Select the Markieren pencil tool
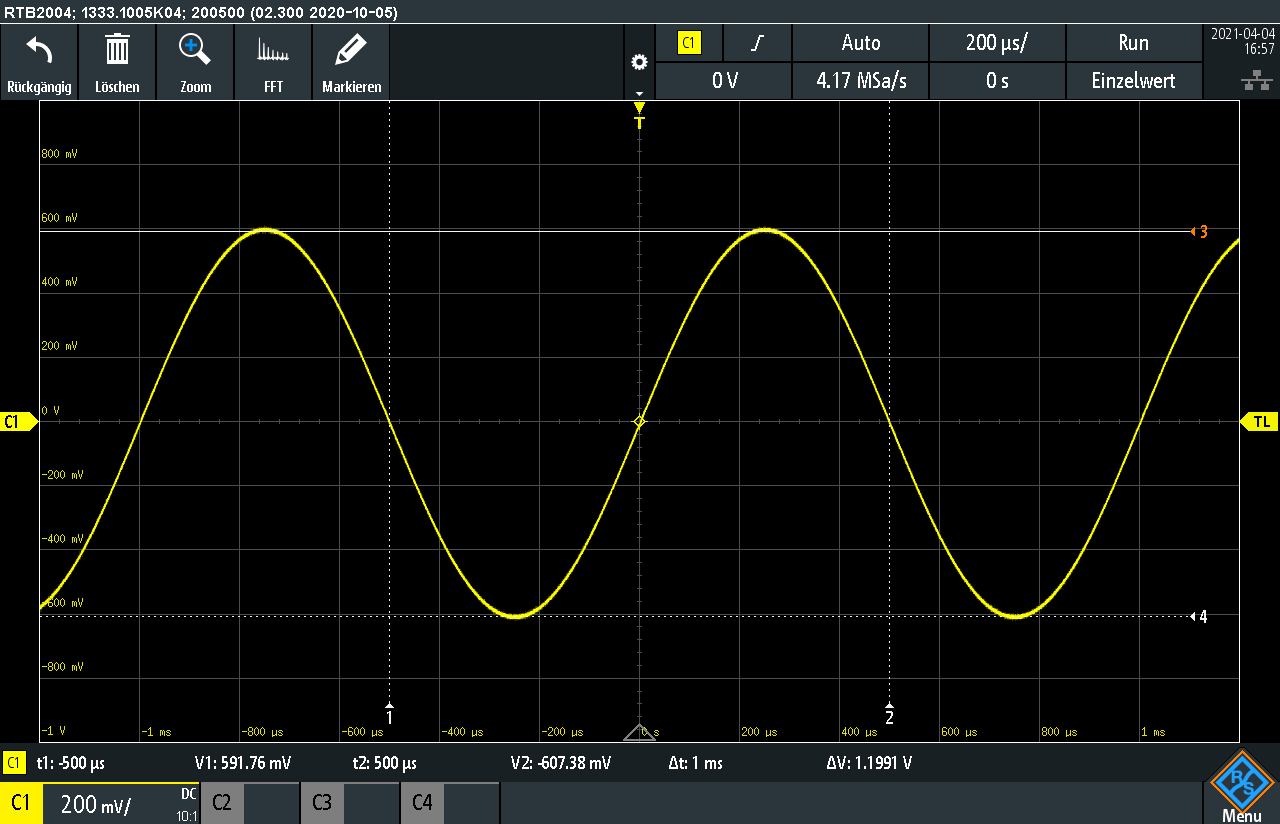Screen dimensions: 1280x824 tap(351, 48)
